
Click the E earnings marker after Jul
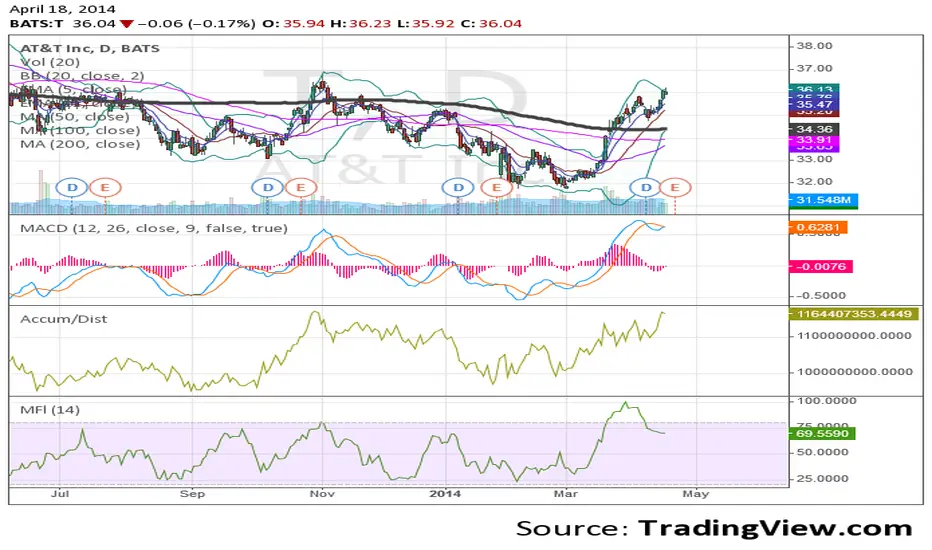[105, 188]
